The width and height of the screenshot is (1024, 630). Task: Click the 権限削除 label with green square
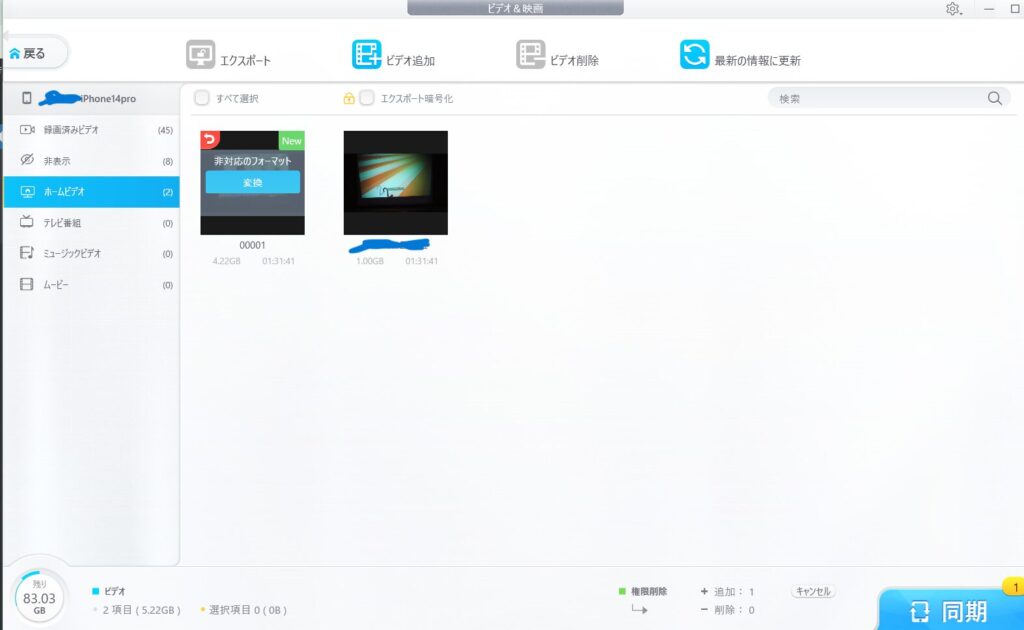click(x=643, y=591)
